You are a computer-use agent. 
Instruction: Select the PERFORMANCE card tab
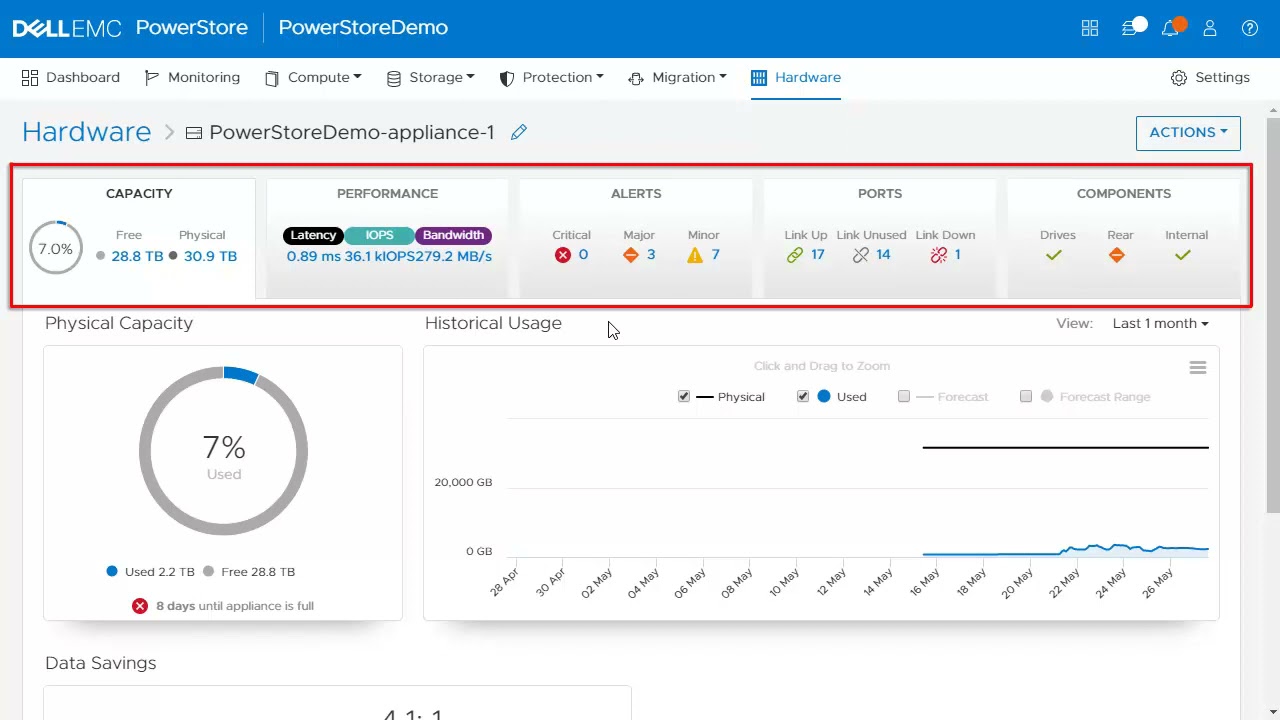(x=387, y=238)
